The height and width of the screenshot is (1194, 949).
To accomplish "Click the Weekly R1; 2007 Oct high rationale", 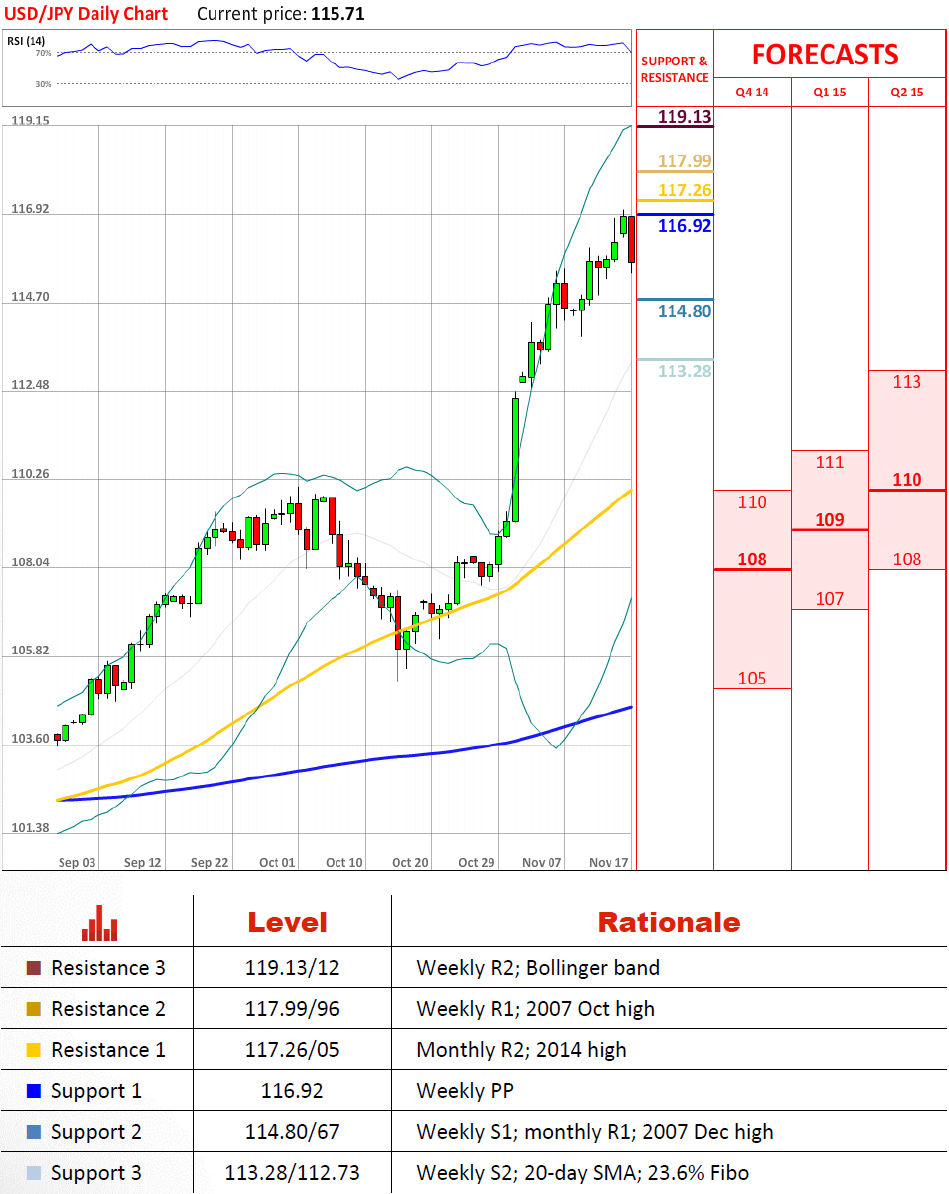I will [x=535, y=1009].
